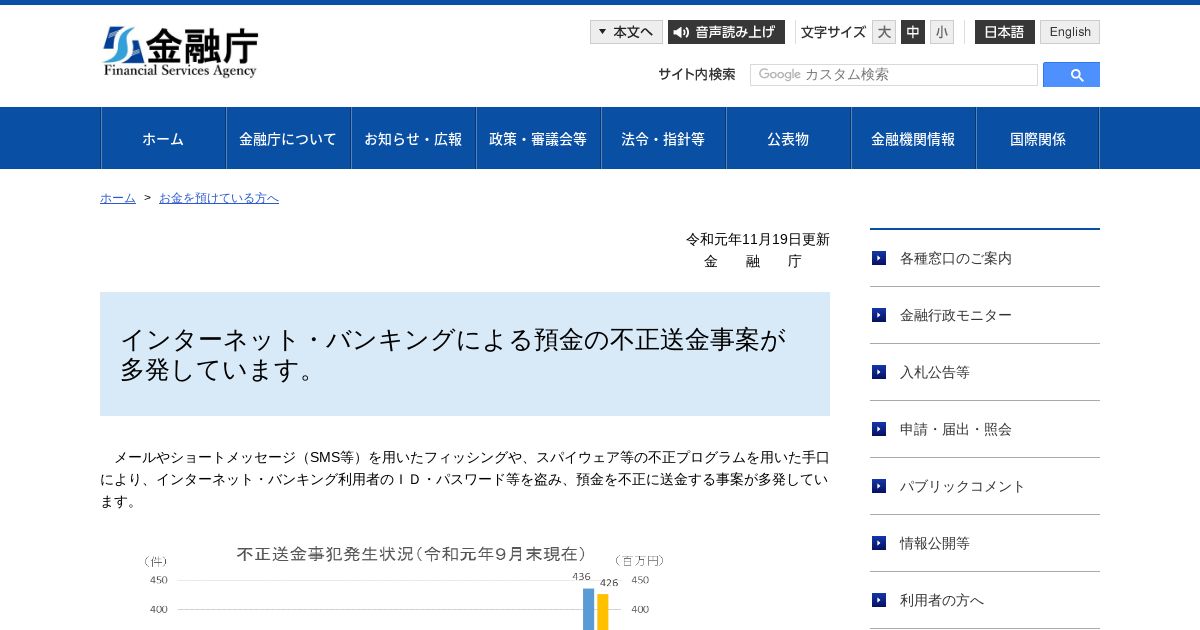Screen dimensions: 1200x630
Task: Set font size to small 小
Action: pos(942,32)
